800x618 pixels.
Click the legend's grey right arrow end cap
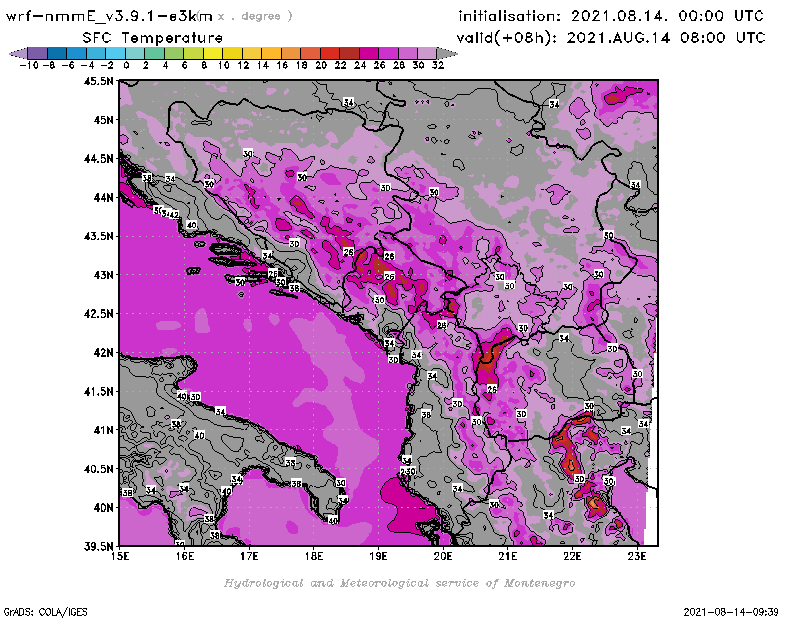pos(447,53)
